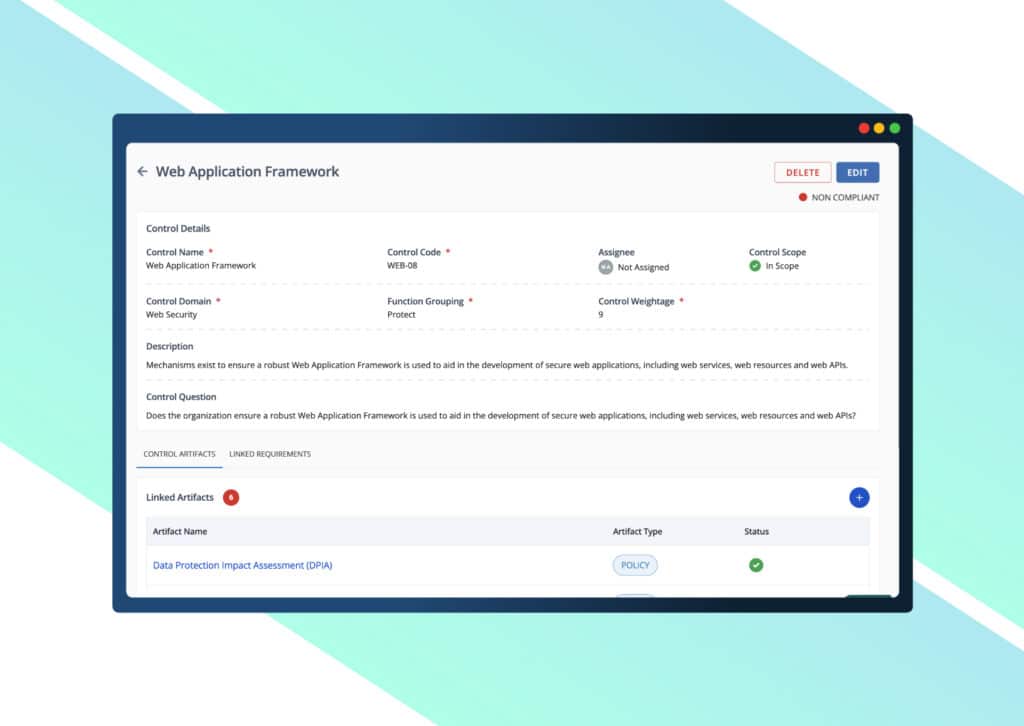Viewport: 1024px width, 726px height.
Task: Open the Data Protection Impact Assessment (DPIA) link
Action: (x=242, y=565)
